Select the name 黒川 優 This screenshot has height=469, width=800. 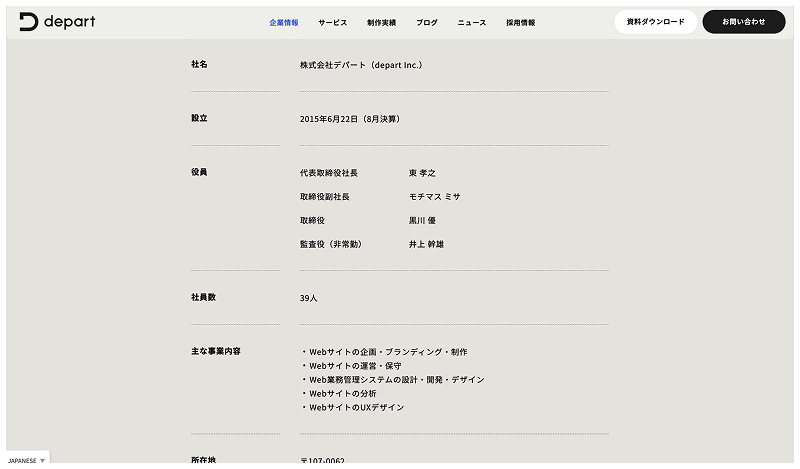click(422, 220)
